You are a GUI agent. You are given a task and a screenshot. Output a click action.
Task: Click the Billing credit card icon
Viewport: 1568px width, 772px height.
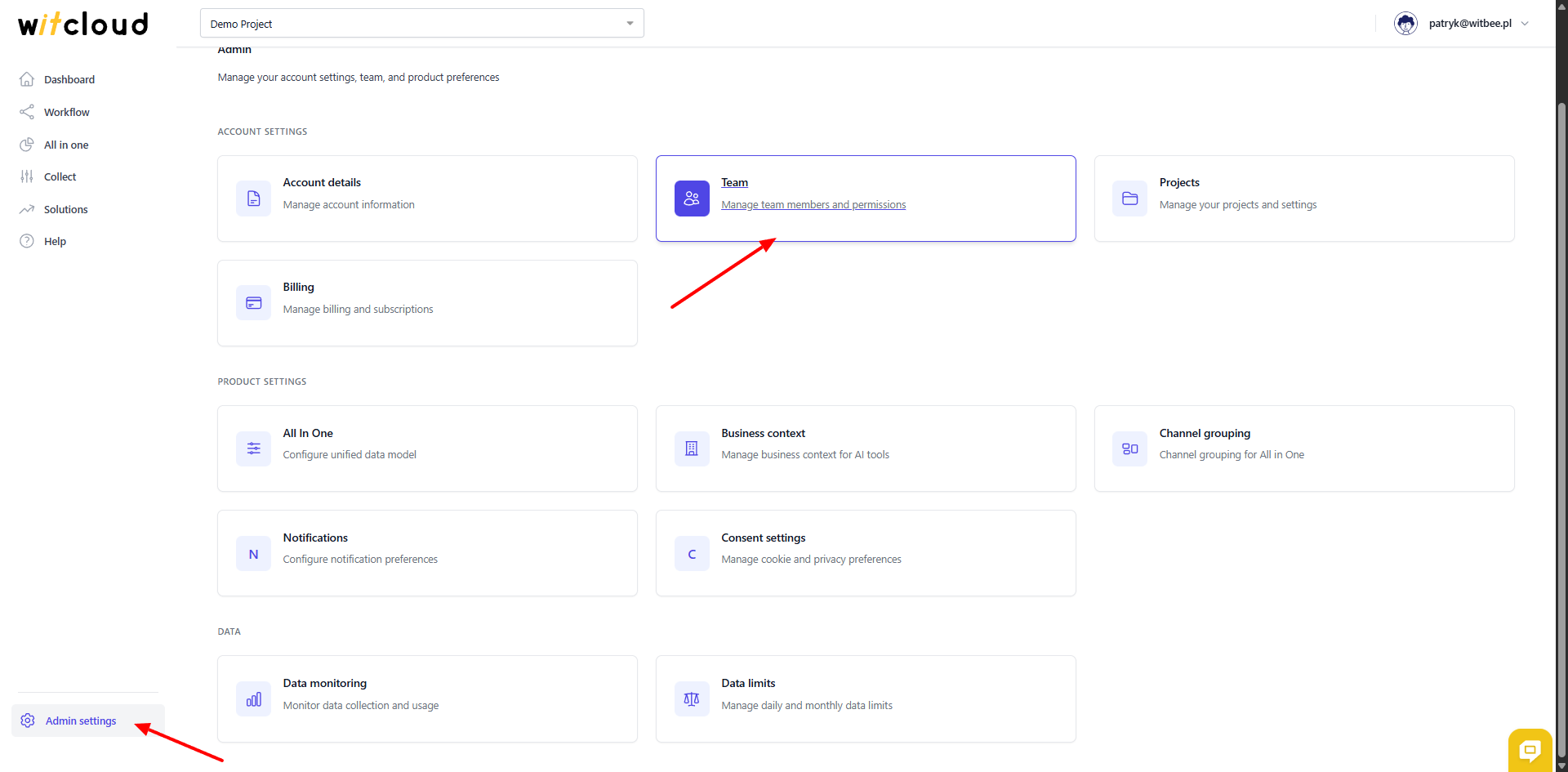[253, 303]
